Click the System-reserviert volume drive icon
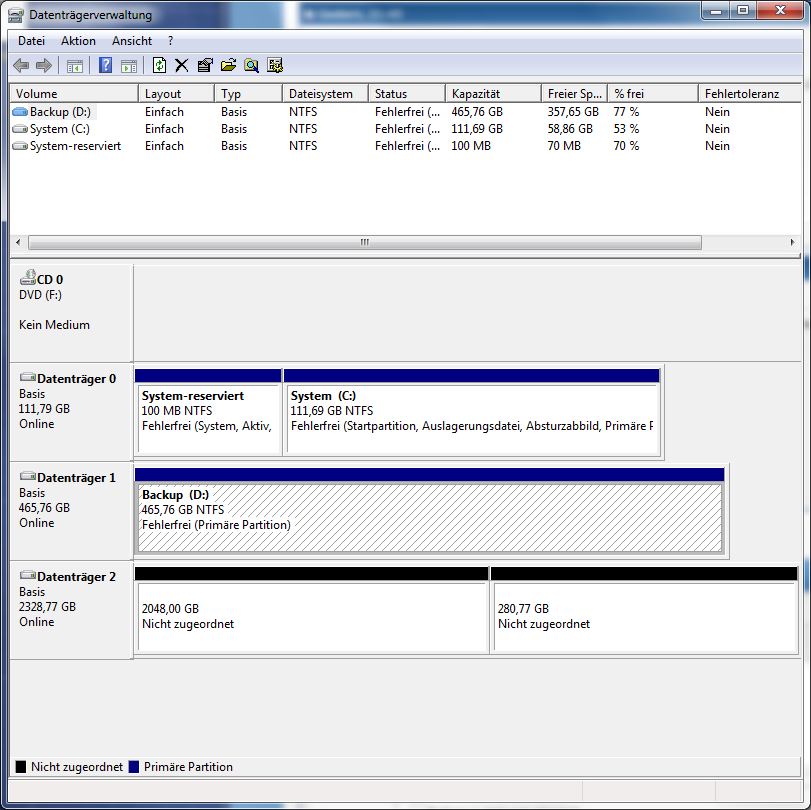 [x=20, y=146]
